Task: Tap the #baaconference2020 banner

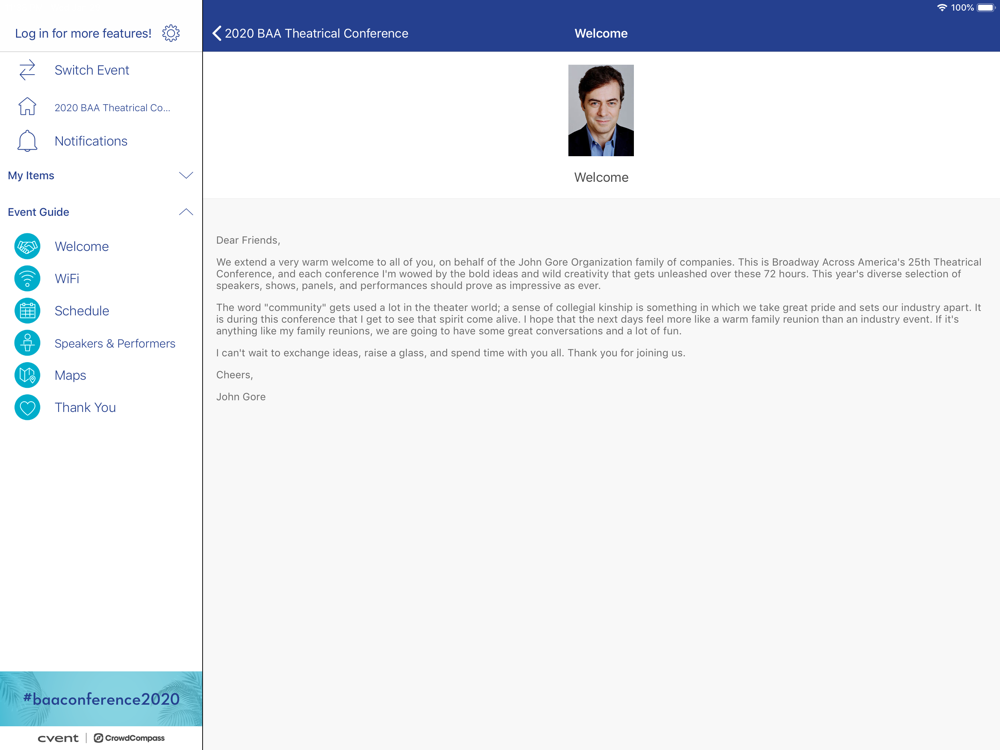Action: click(x=101, y=699)
